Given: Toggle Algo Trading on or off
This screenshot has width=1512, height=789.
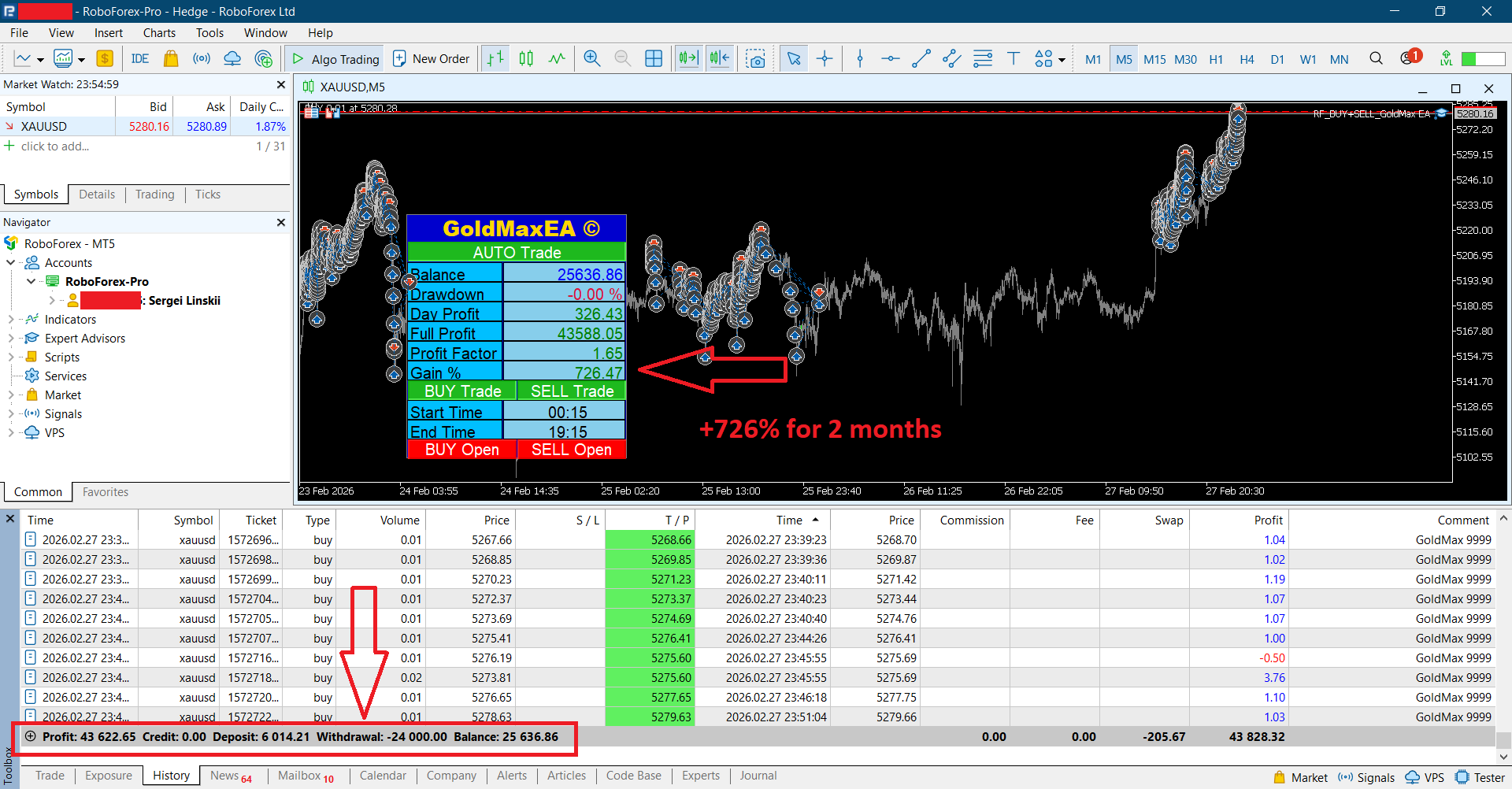Looking at the screenshot, I should (x=335, y=59).
